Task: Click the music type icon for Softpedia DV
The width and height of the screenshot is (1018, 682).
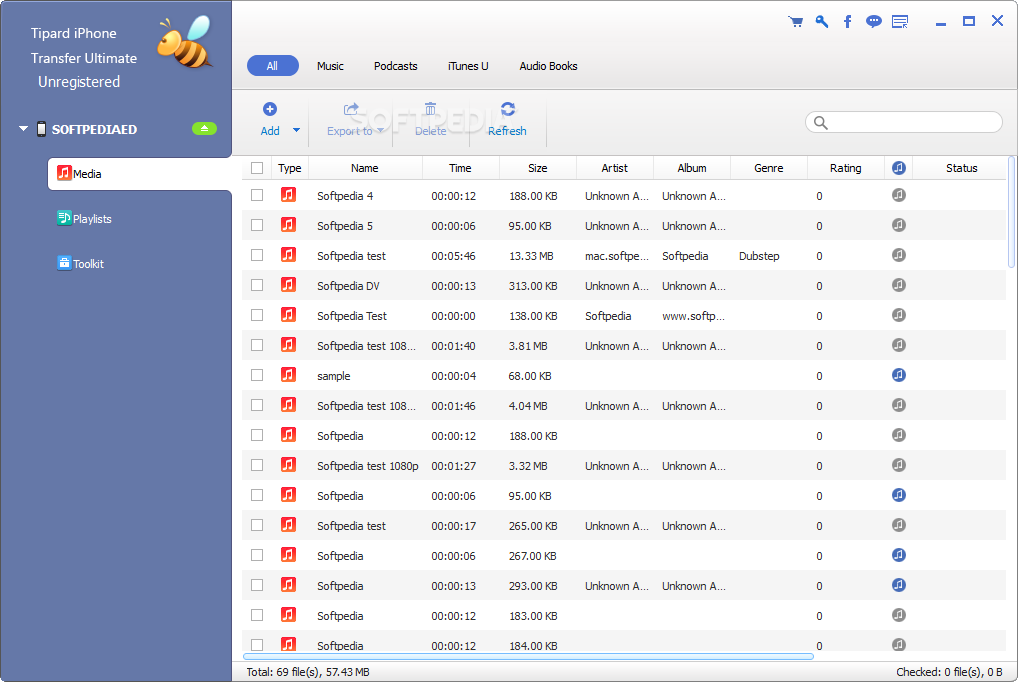Action: click(x=288, y=285)
